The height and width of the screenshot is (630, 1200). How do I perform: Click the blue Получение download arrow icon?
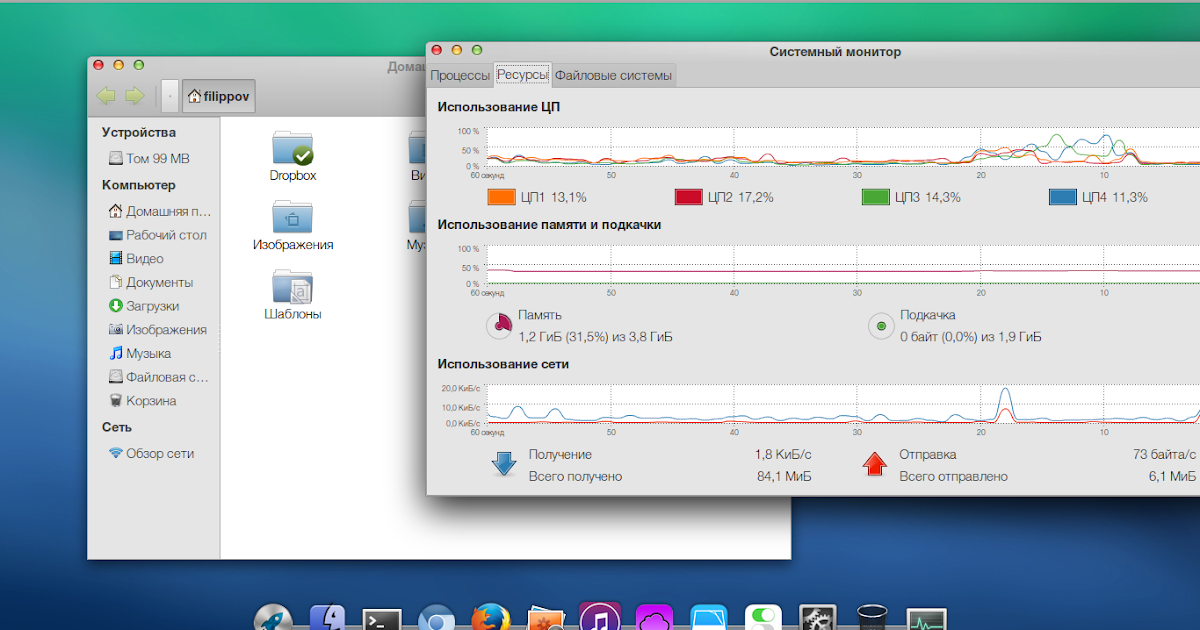coord(503,464)
